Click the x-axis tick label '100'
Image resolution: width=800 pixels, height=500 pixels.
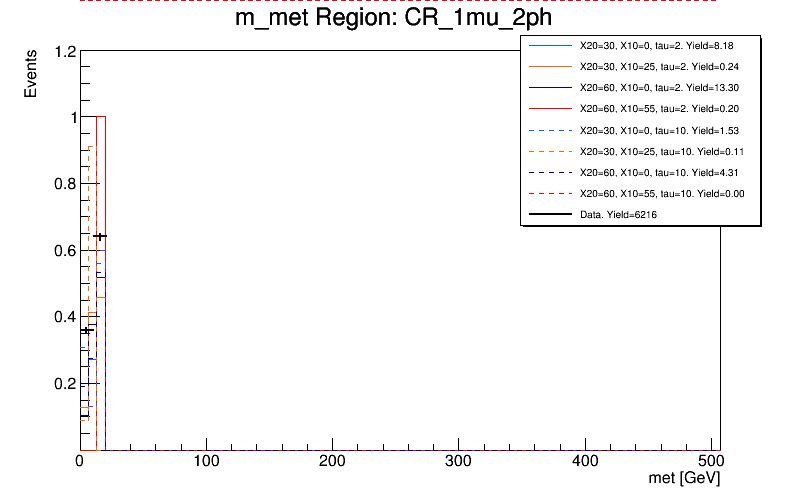[206, 464]
